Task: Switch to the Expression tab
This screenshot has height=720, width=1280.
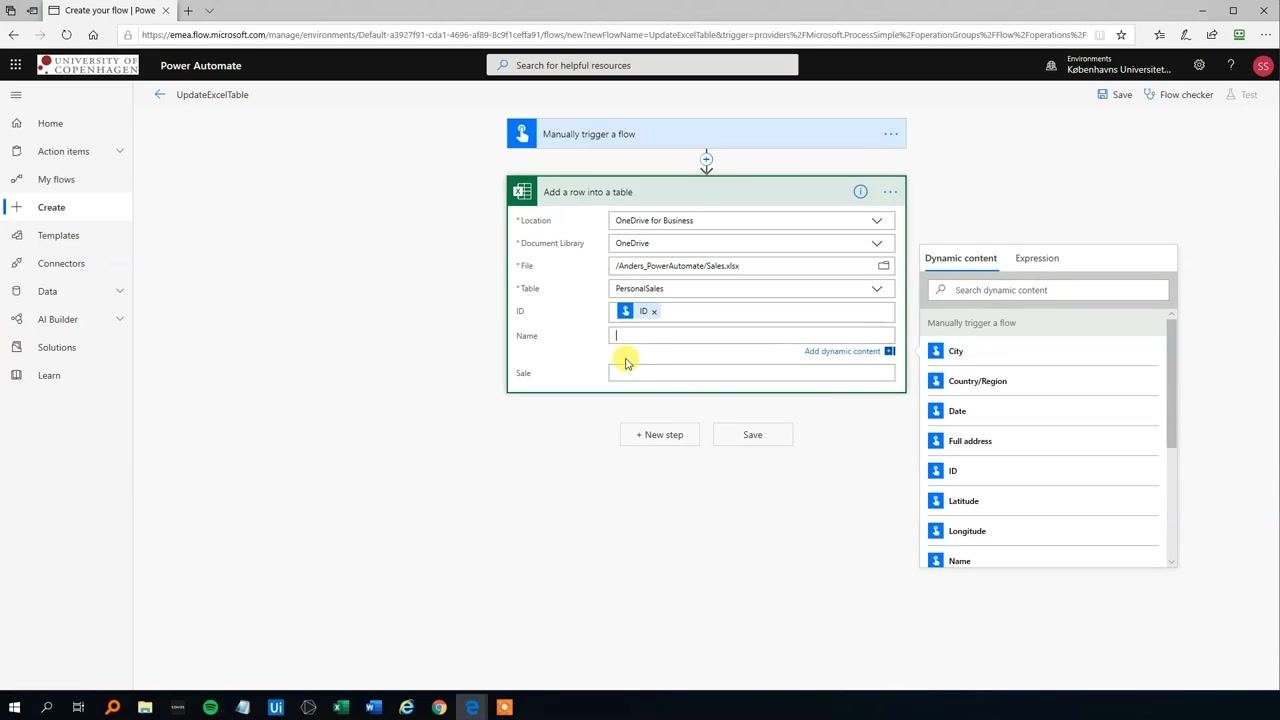Action: [x=1037, y=258]
